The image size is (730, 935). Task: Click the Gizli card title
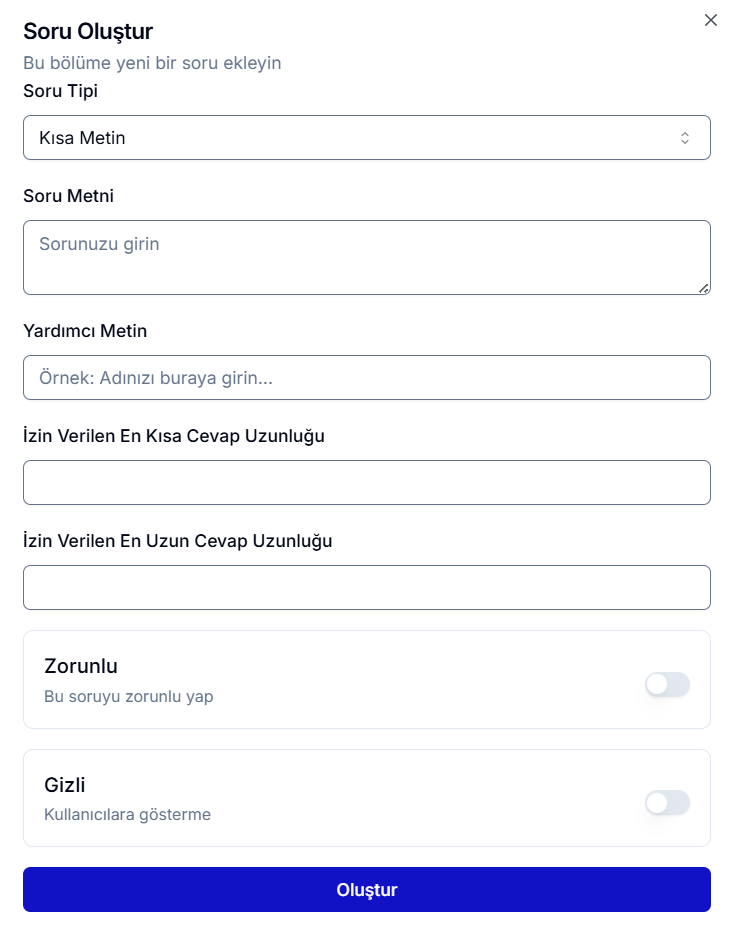(x=65, y=785)
